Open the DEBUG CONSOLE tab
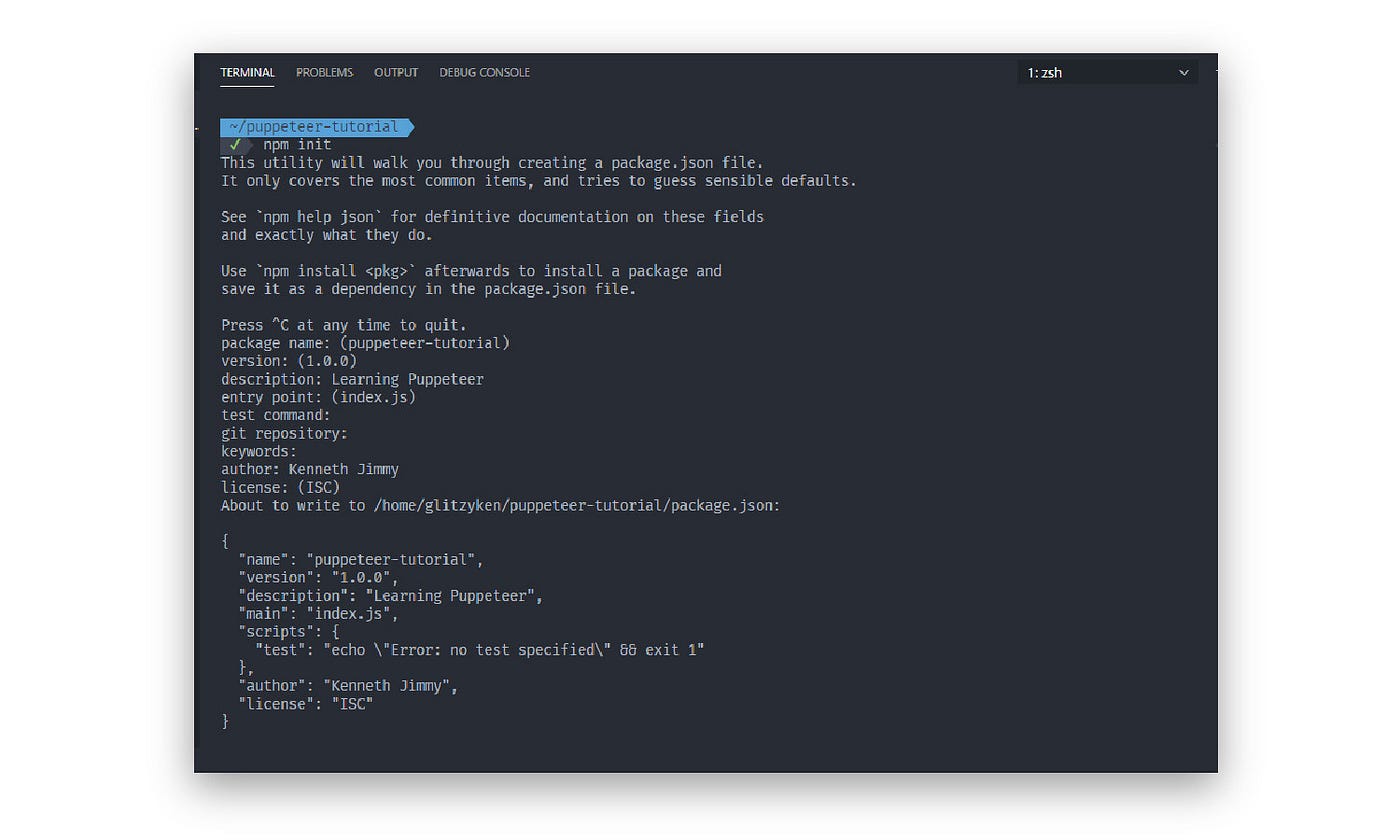The image size is (1400, 840). (x=484, y=73)
